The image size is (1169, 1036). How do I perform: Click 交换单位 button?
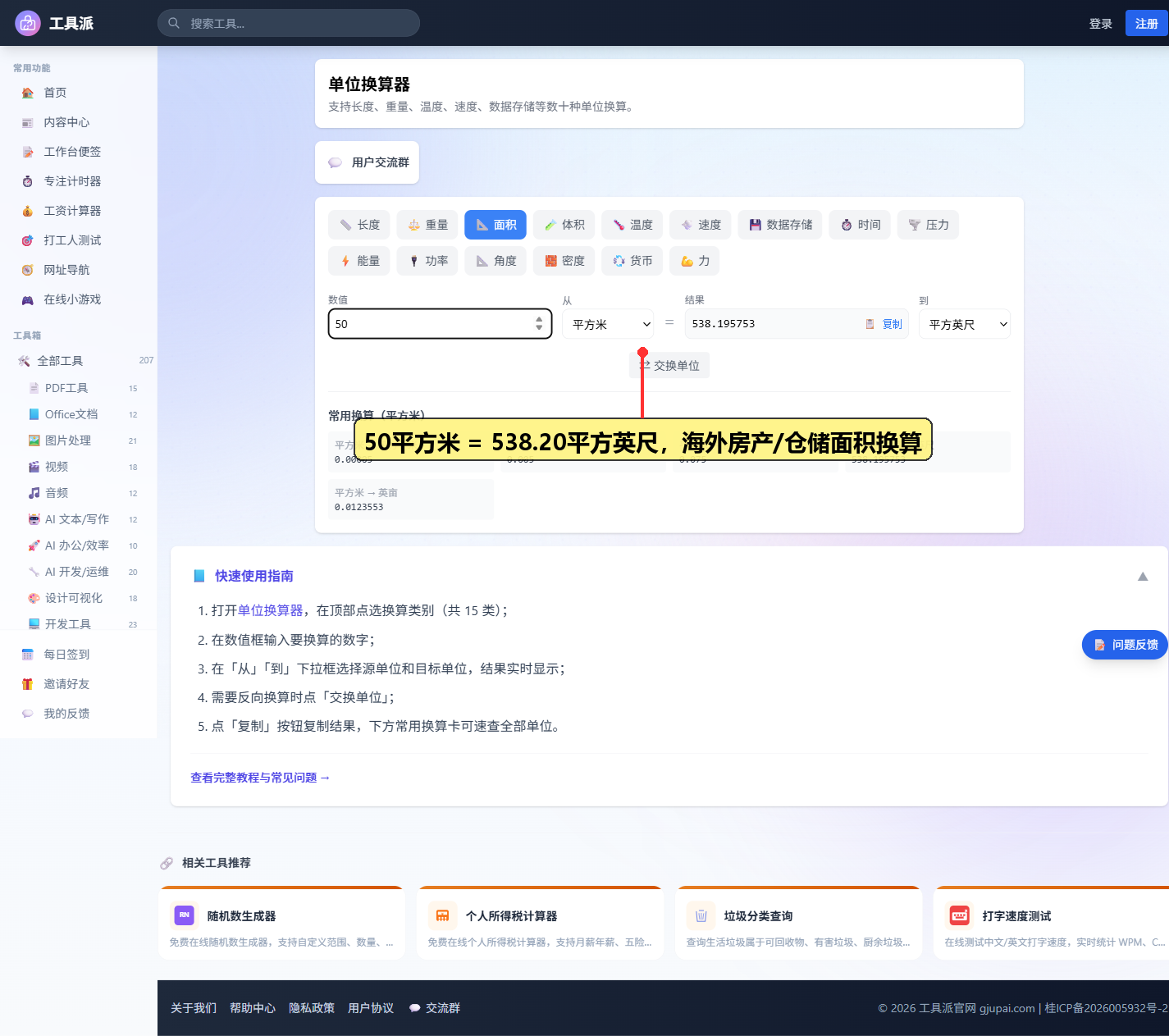pos(669,365)
